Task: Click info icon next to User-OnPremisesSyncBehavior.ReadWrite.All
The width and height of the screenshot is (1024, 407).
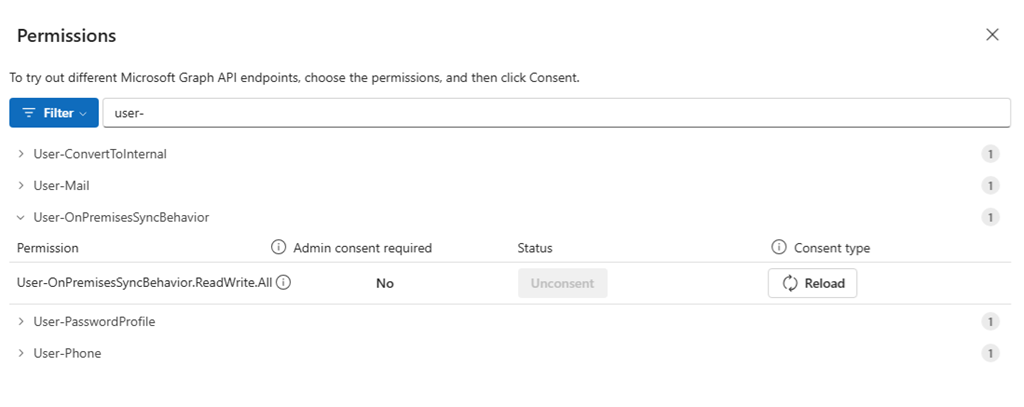Action: tap(283, 283)
